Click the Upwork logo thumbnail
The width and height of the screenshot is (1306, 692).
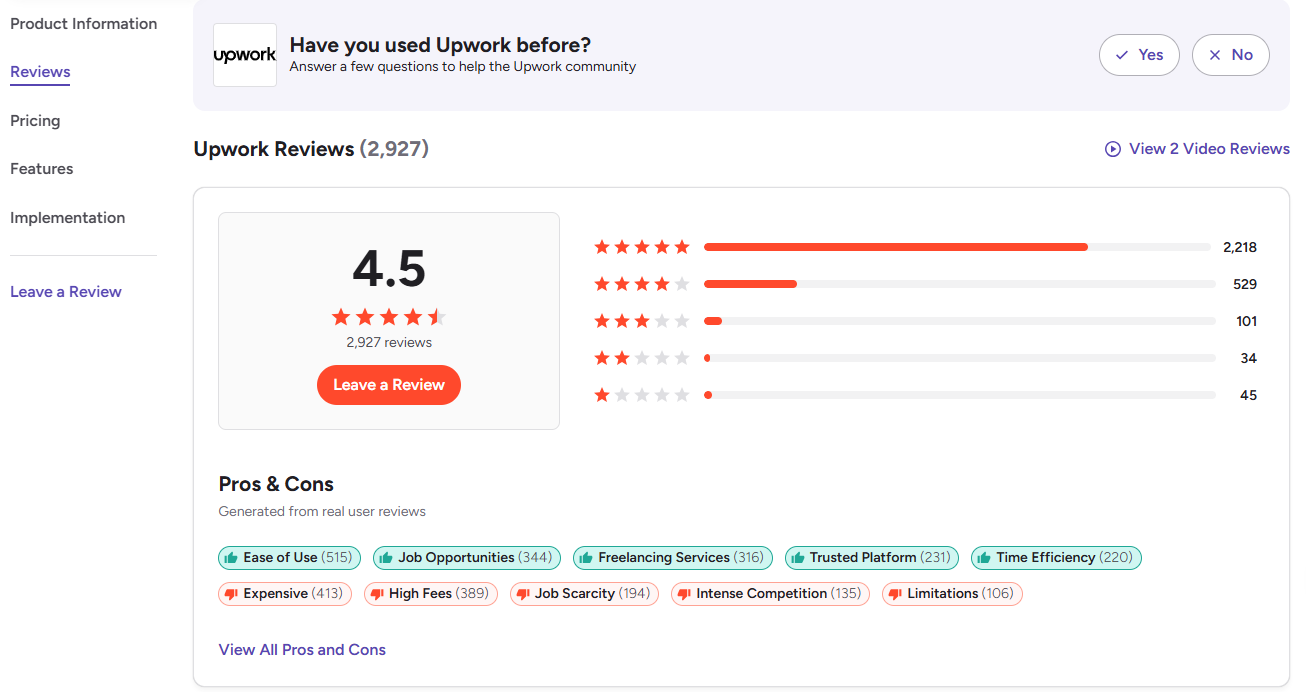coord(245,55)
